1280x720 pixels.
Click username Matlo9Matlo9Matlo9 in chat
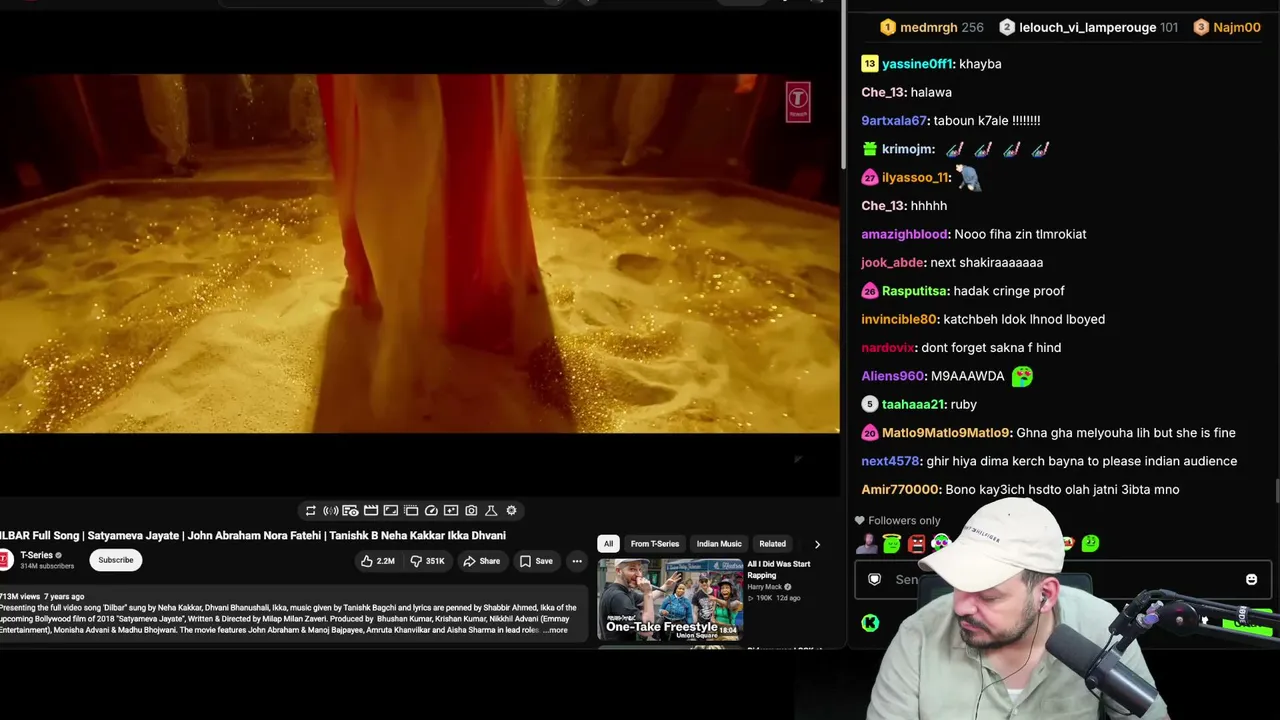(x=945, y=433)
